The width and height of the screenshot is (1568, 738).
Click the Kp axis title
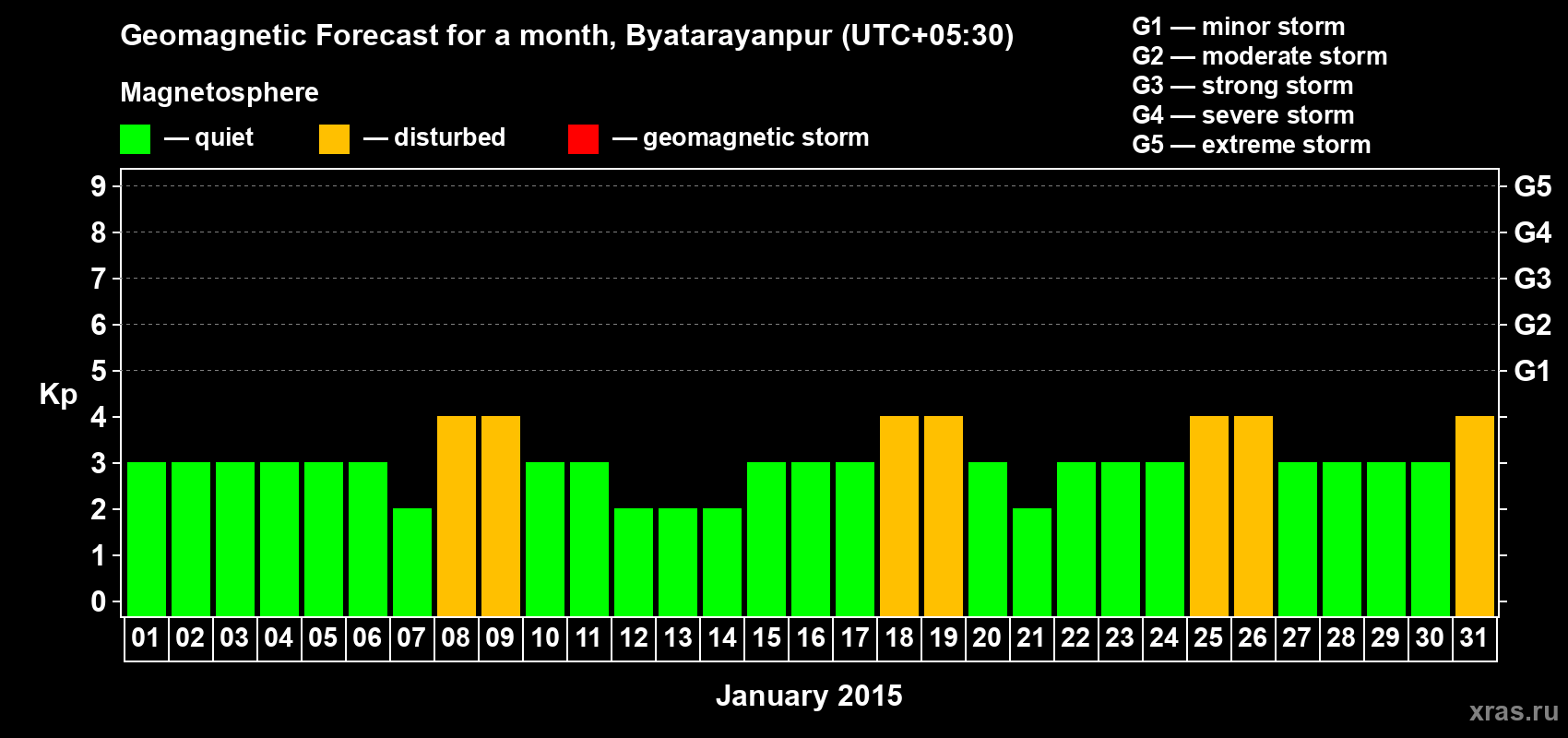(x=58, y=395)
